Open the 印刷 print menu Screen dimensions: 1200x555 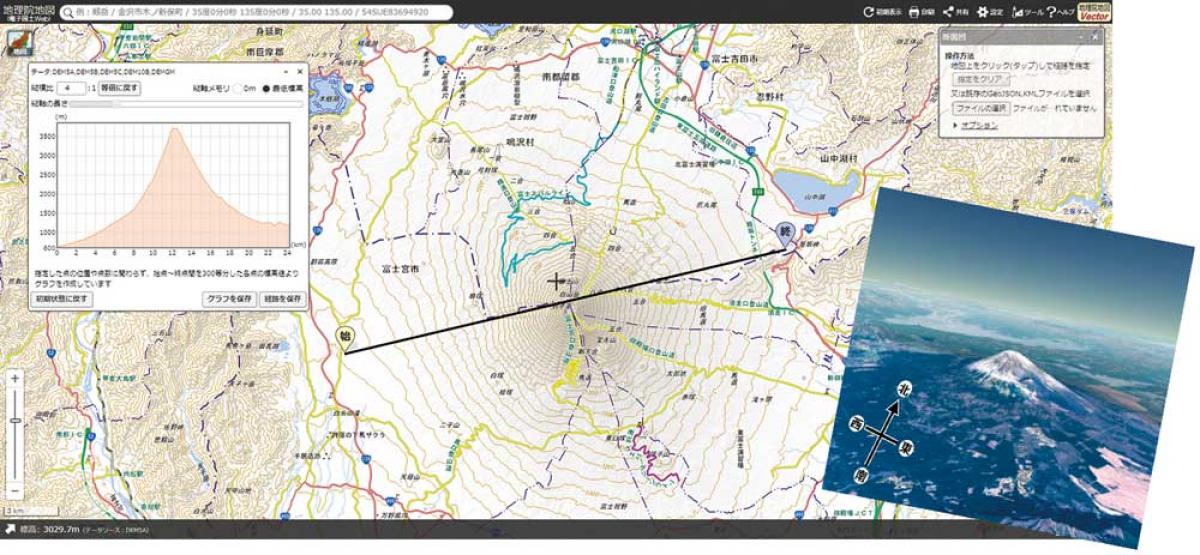[x=922, y=12]
